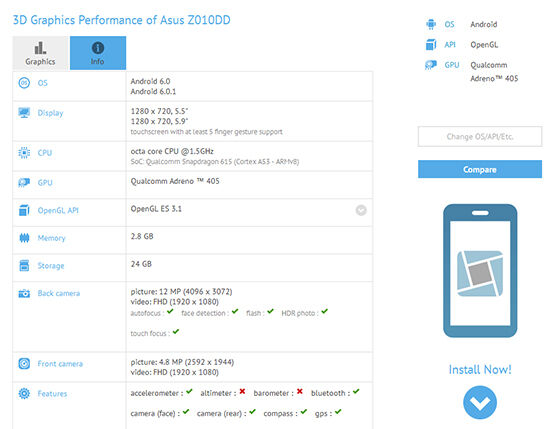Click the sidebar GPU icon
The image size is (550, 429).
pos(431,65)
